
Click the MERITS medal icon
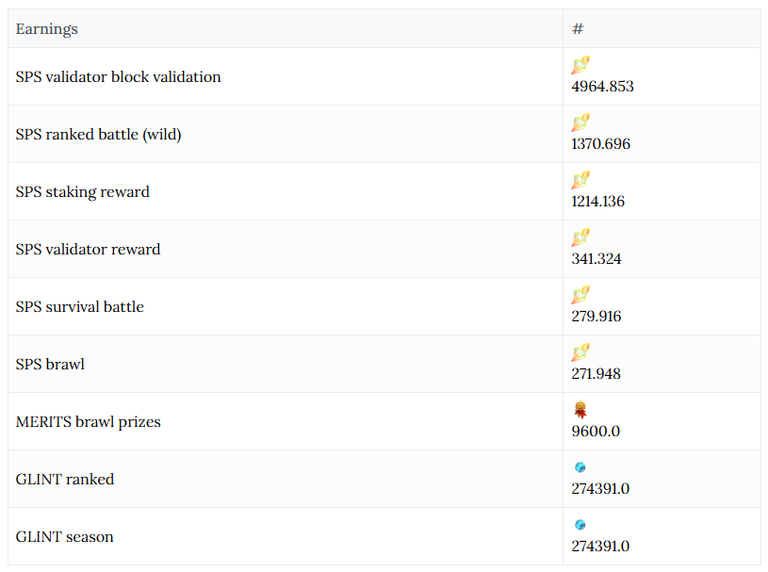580,410
